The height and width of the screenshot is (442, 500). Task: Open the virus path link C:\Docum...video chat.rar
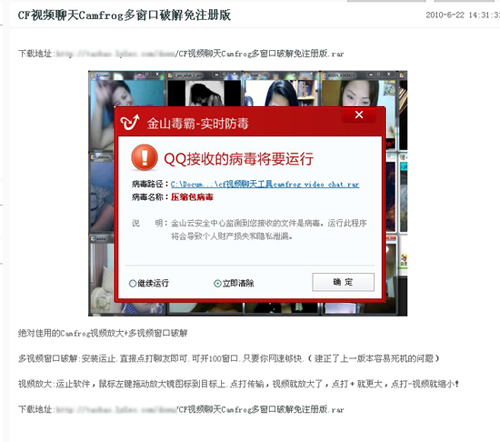[265, 184]
